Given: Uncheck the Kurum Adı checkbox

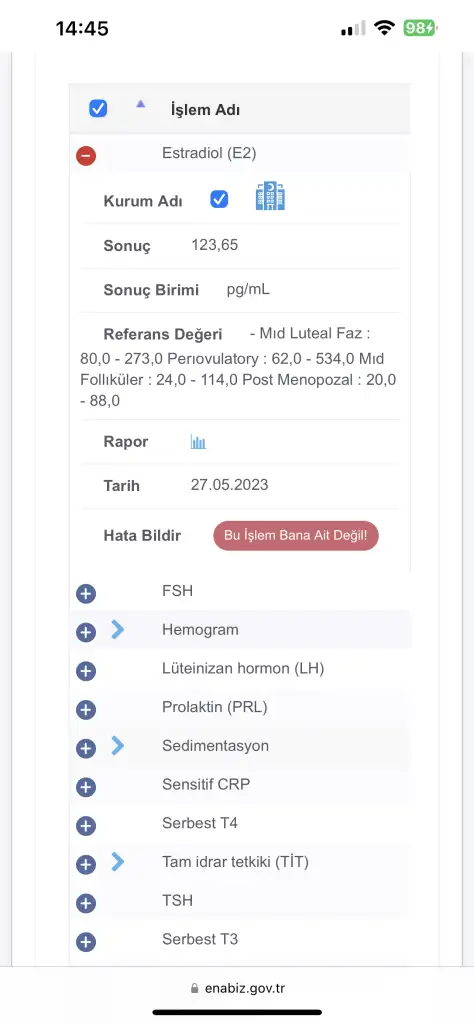Looking at the screenshot, I should point(219,199).
